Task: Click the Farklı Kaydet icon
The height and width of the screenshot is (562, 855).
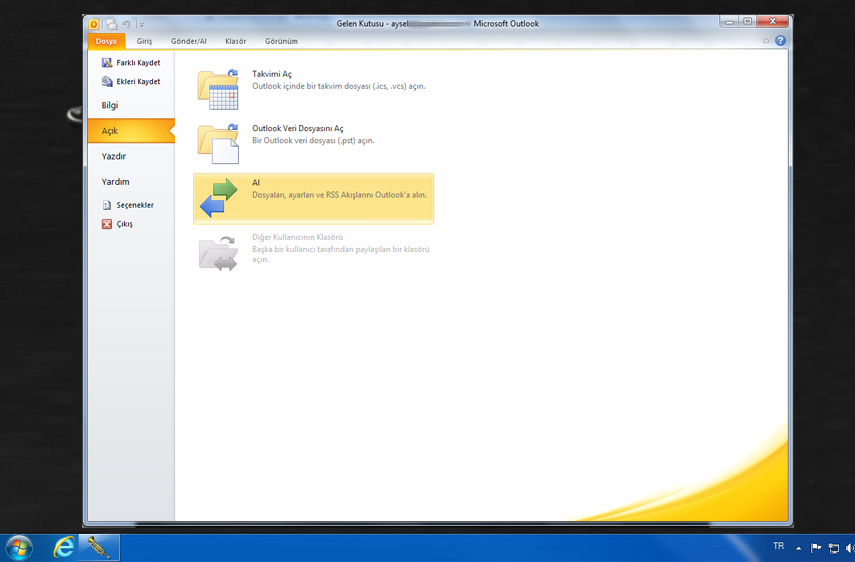Action: point(107,63)
